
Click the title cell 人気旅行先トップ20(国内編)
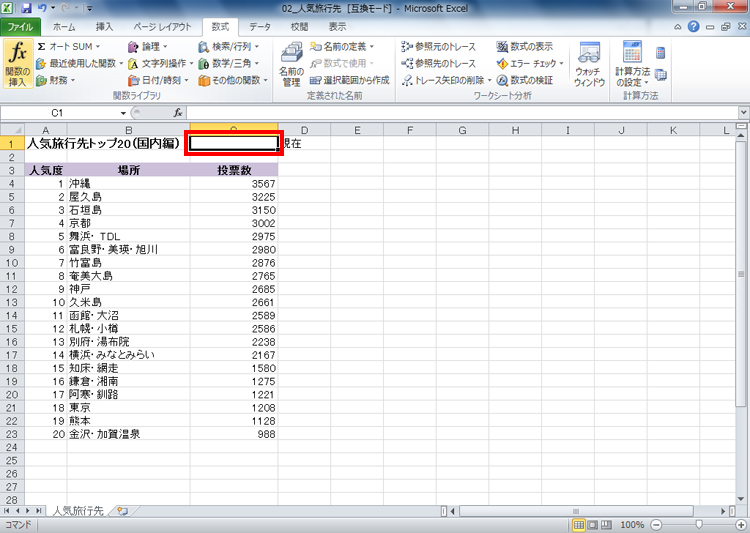(103, 143)
